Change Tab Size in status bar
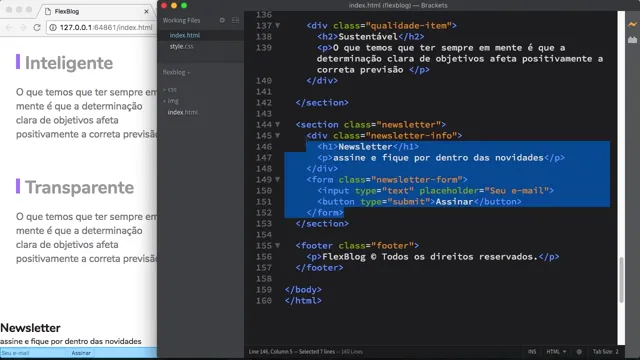 click(605, 351)
